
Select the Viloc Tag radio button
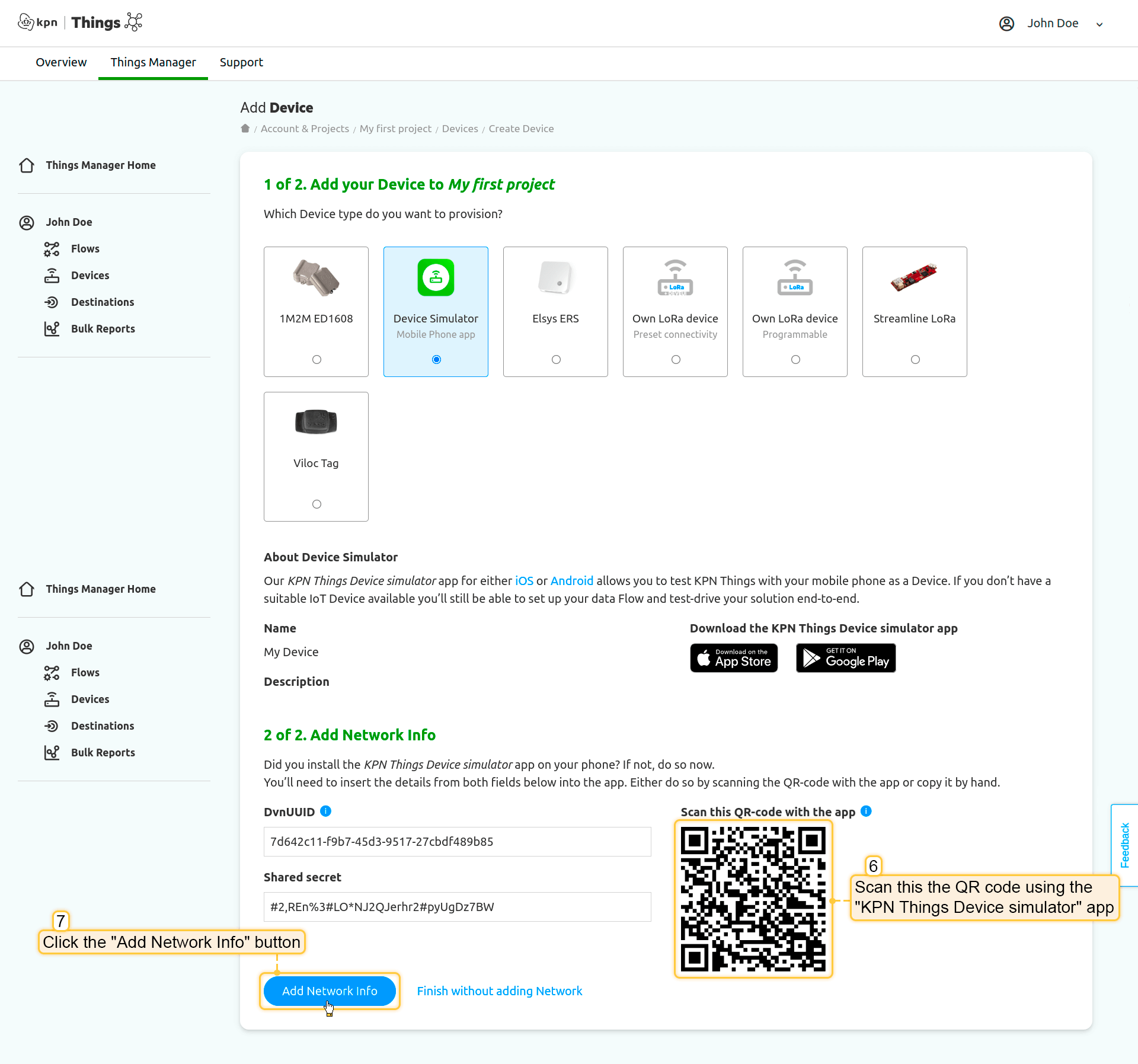pyautogui.click(x=317, y=504)
